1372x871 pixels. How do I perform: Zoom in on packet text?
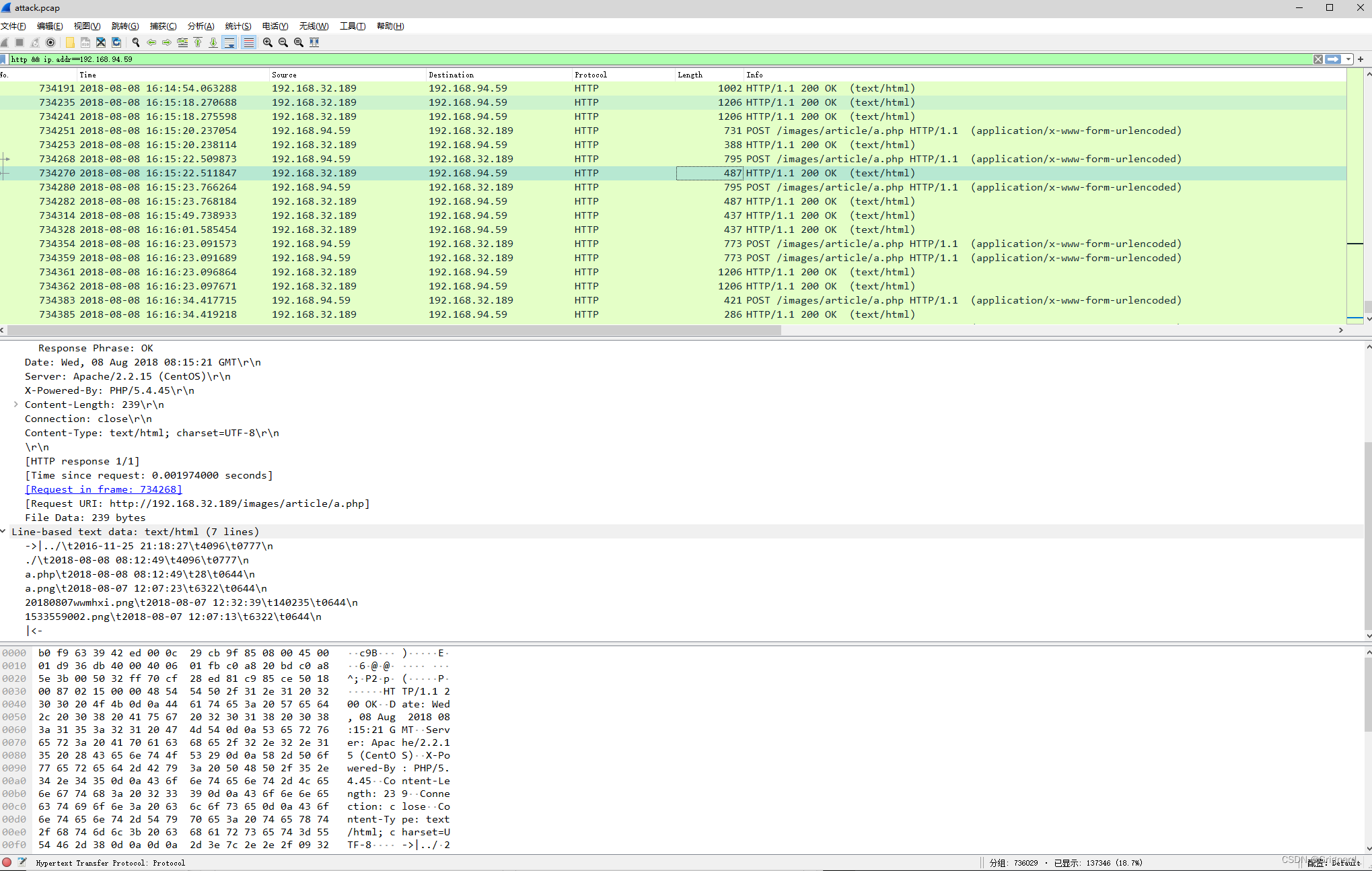click(268, 42)
